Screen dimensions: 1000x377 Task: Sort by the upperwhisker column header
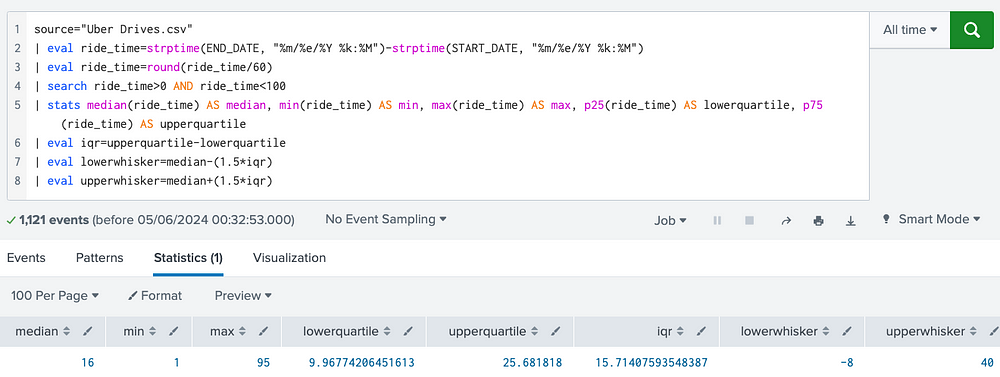[x=932, y=331]
